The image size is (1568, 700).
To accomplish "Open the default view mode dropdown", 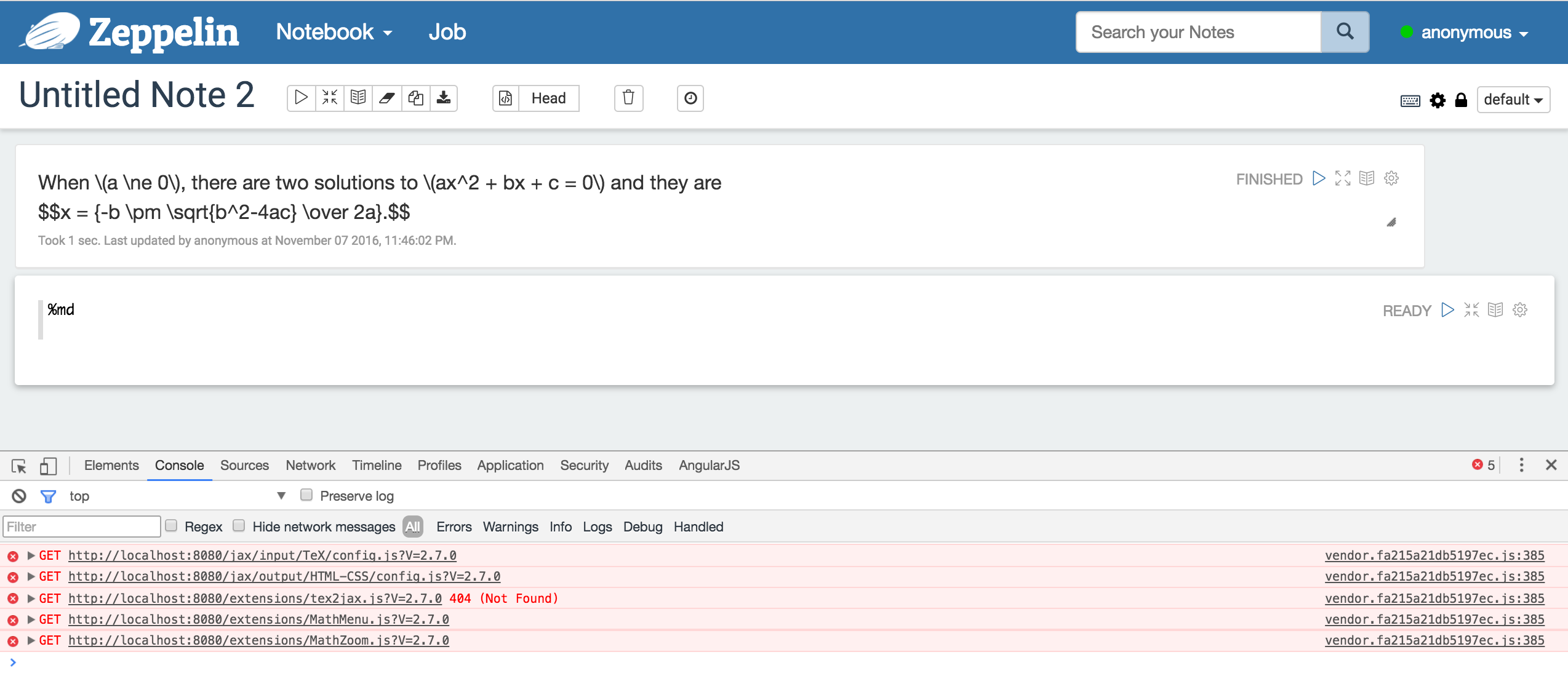I will (x=1513, y=100).
